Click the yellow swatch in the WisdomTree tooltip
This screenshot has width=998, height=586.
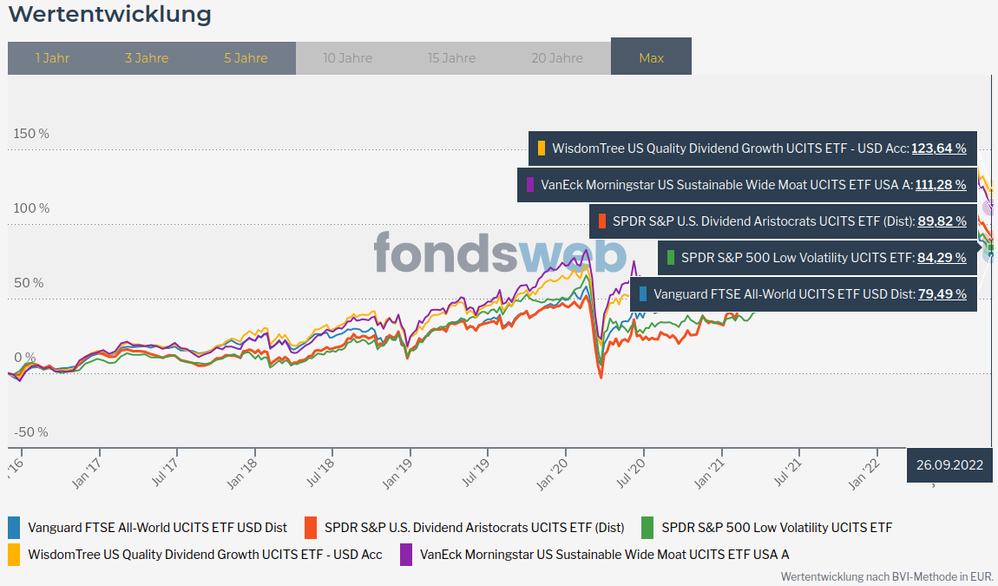point(542,148)
